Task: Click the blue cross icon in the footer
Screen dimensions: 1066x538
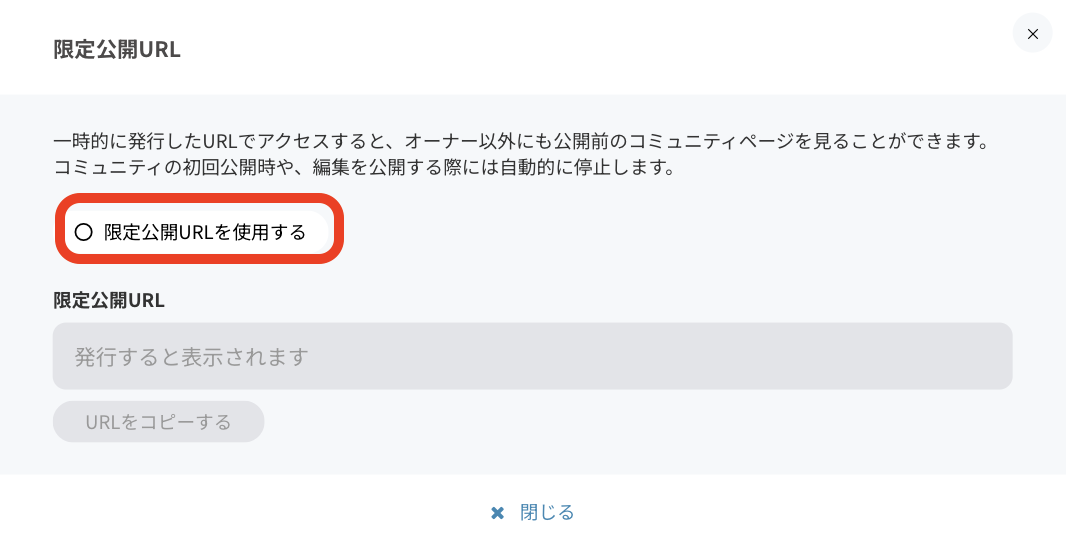Action: coord(497,513)
